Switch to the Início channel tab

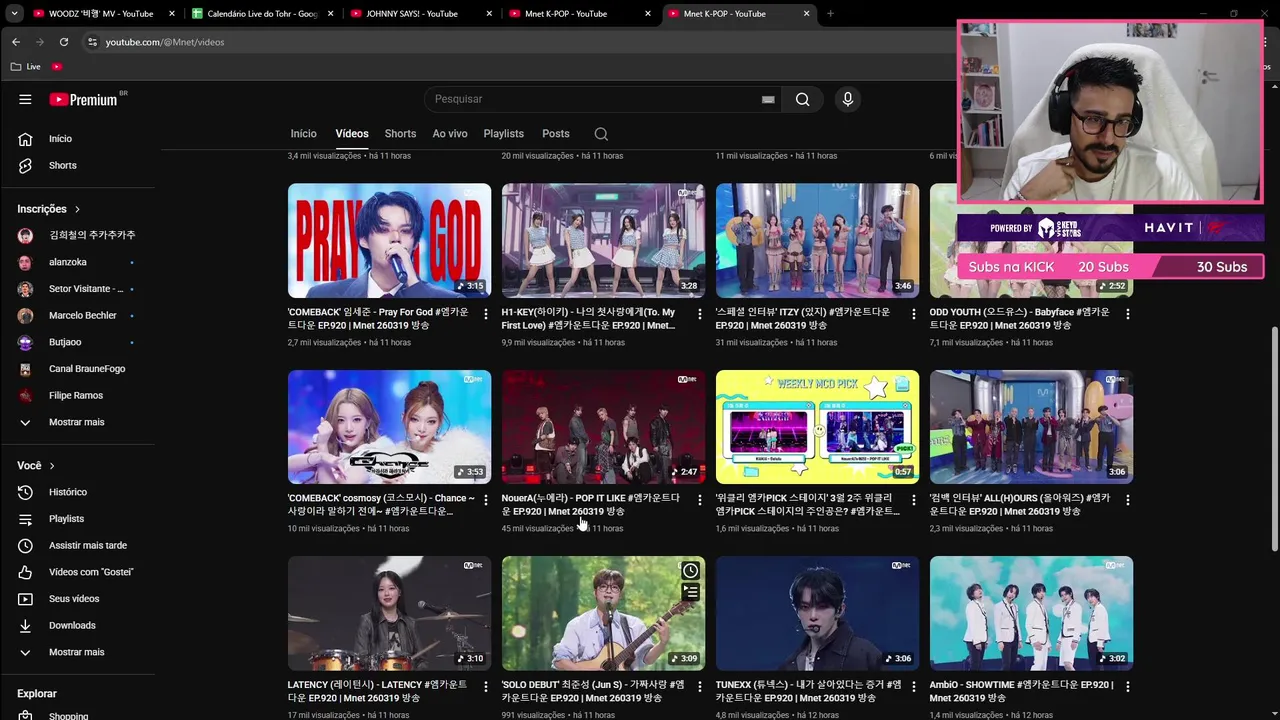tap(303, 134)
